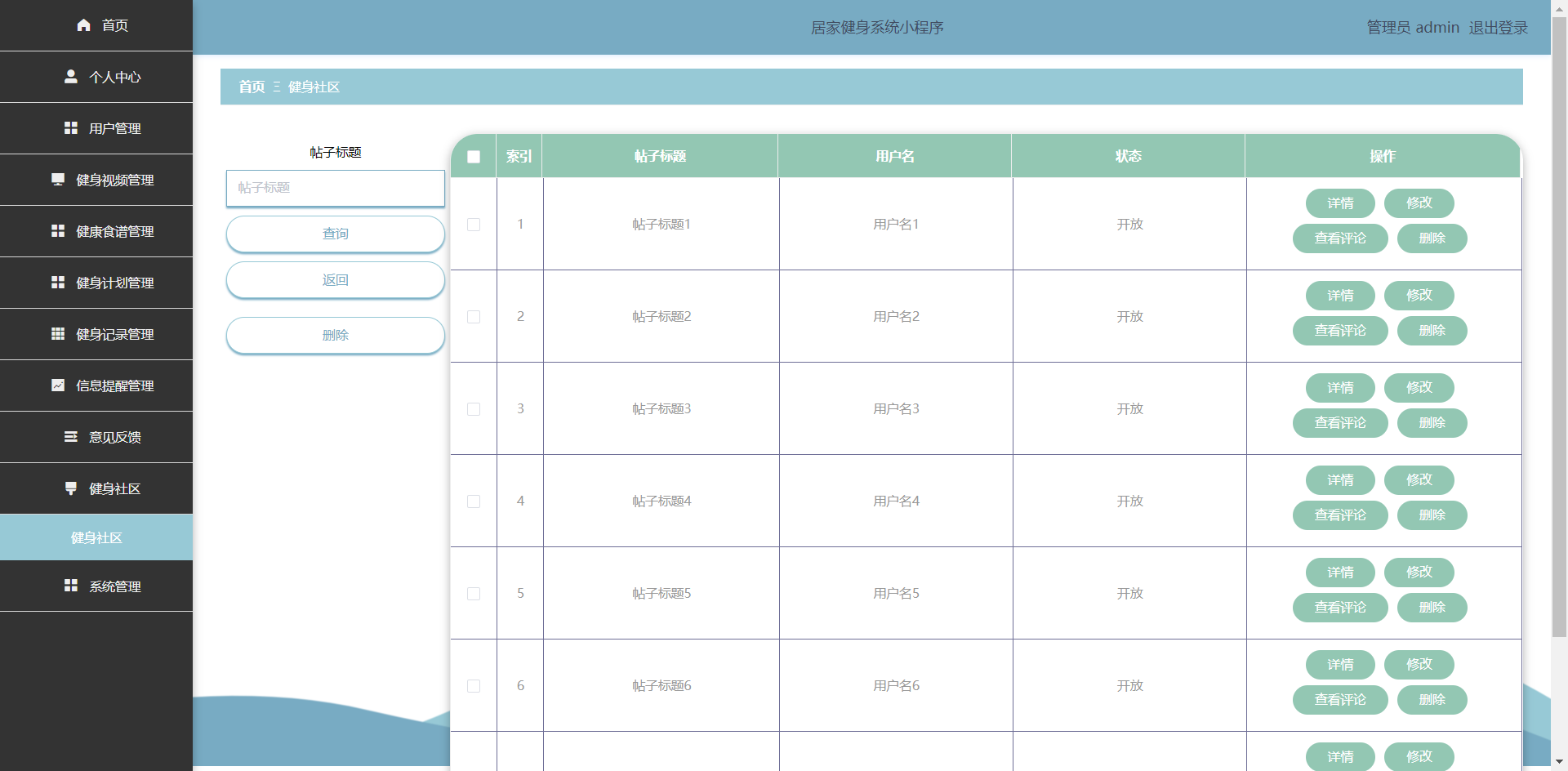Image resolution: width=1568 pixels, height=771 pixels.
Task: Click 查看评论 for 帖子标题3
Action: (x=1340, y=423)
